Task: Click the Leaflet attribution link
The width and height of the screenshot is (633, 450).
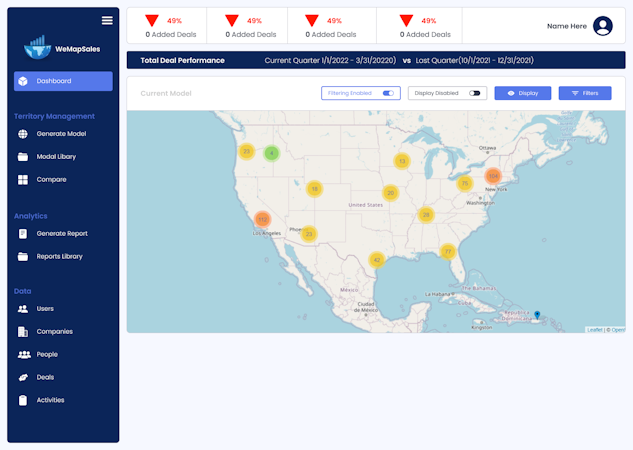Action: [594, 330]
